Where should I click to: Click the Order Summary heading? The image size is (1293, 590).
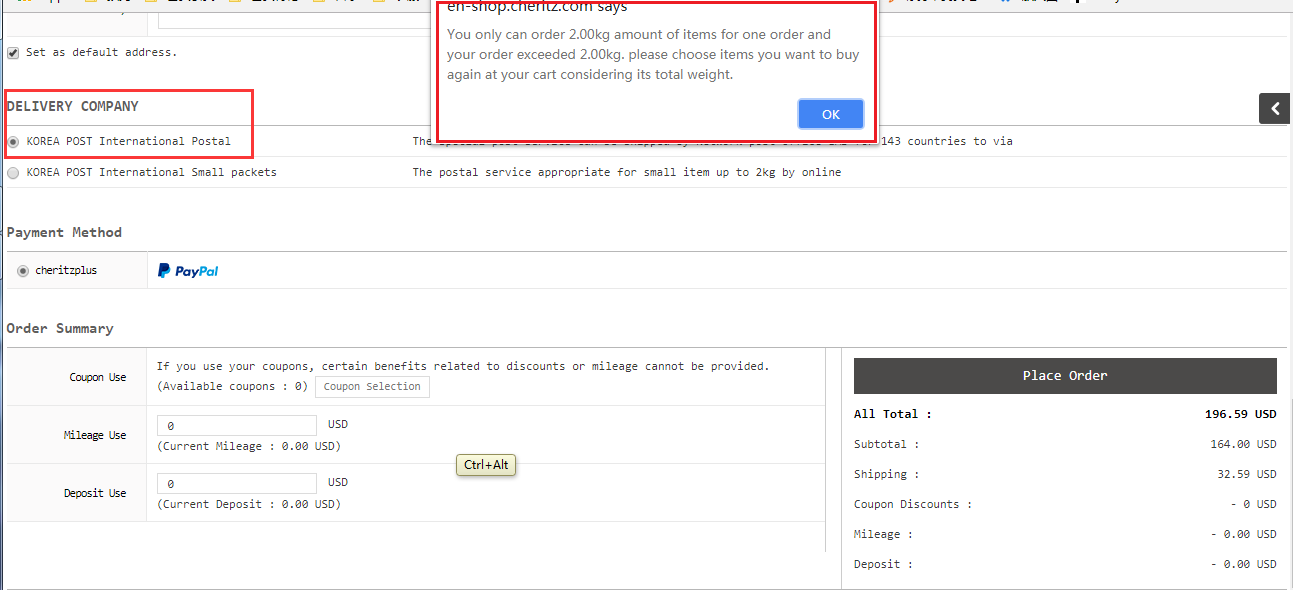60,328
